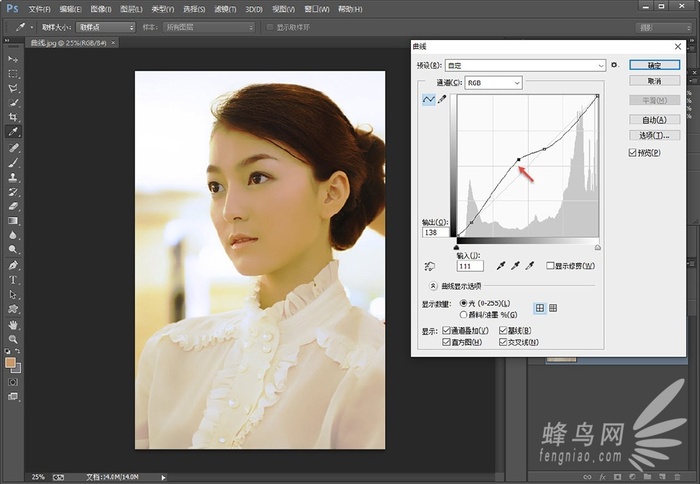Choose the pencil draw-curve mode icon
700x484 pixels.
(441, 100)
